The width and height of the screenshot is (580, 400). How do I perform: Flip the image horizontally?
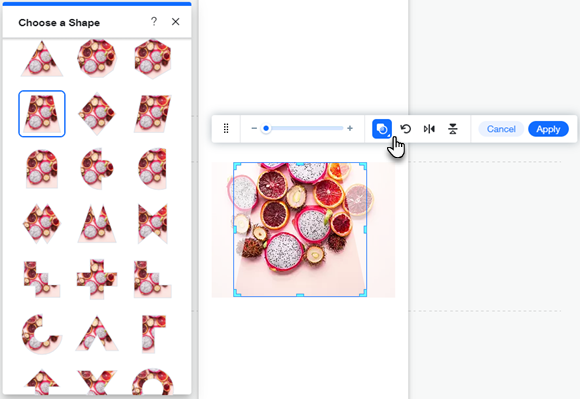pyautogui.click(x=429, y=129)
